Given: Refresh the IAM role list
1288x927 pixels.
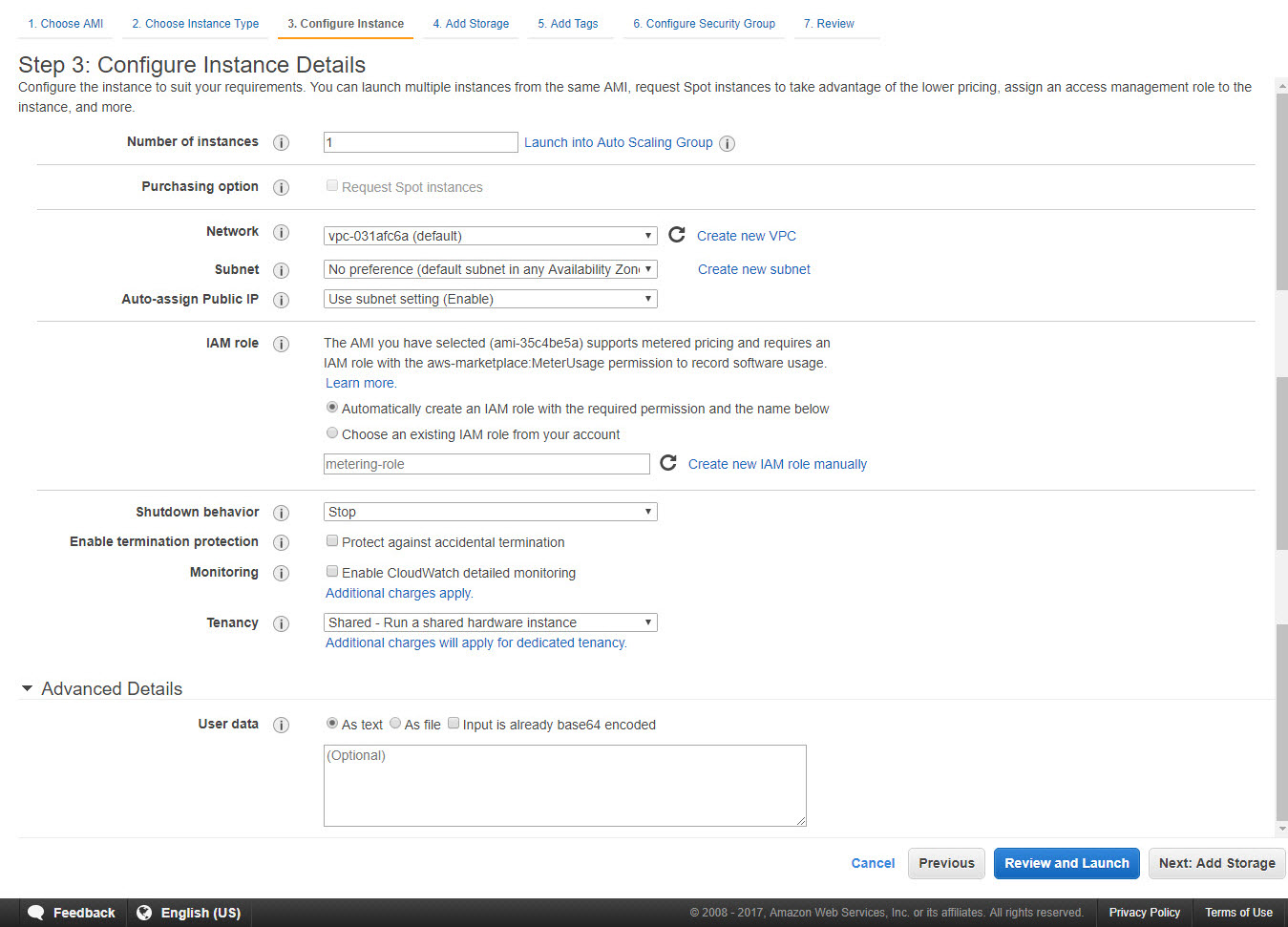Looking at the screenshot, I should (668, 463).
